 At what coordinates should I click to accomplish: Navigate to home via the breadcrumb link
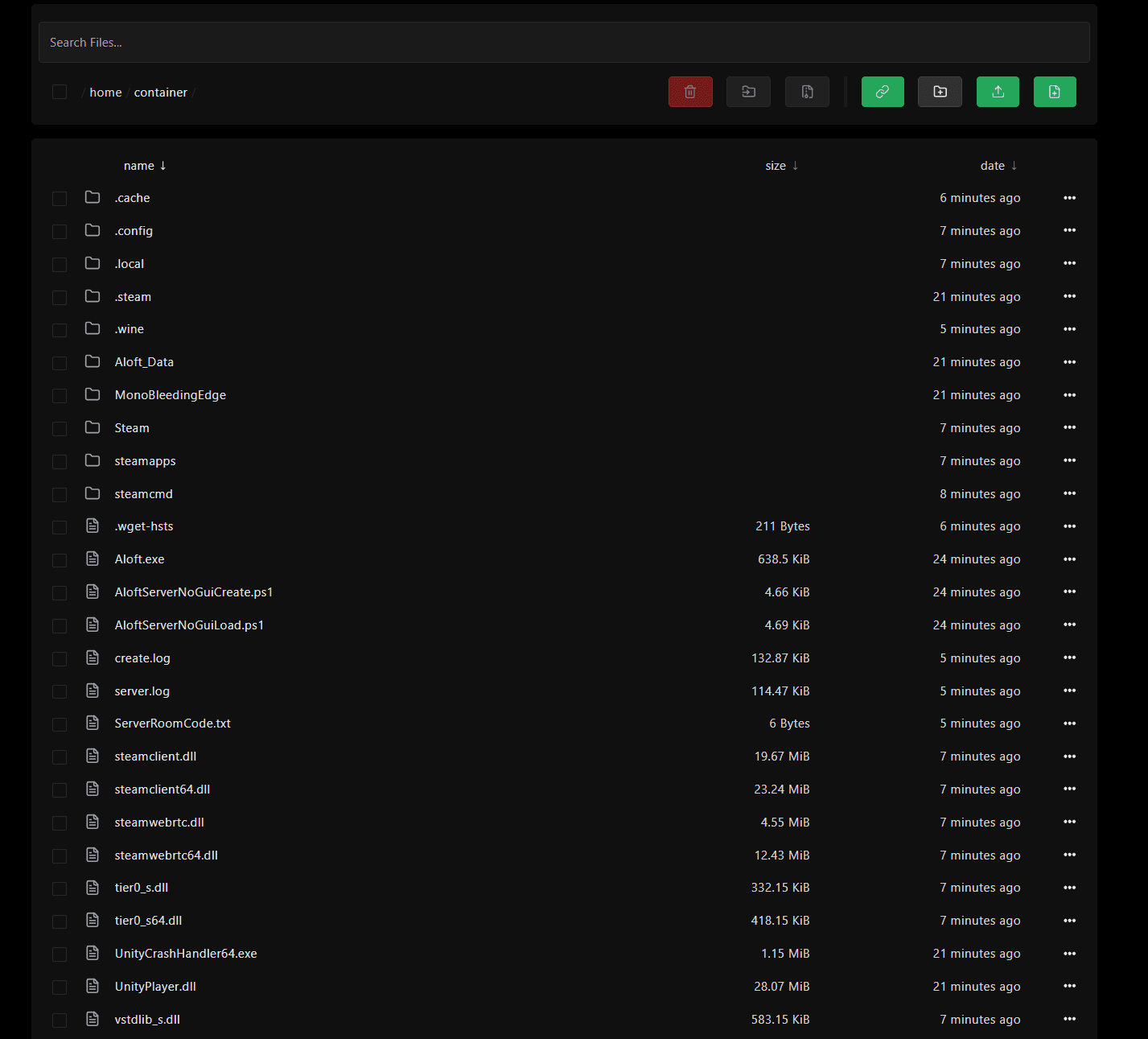click(x=105, y=92)
